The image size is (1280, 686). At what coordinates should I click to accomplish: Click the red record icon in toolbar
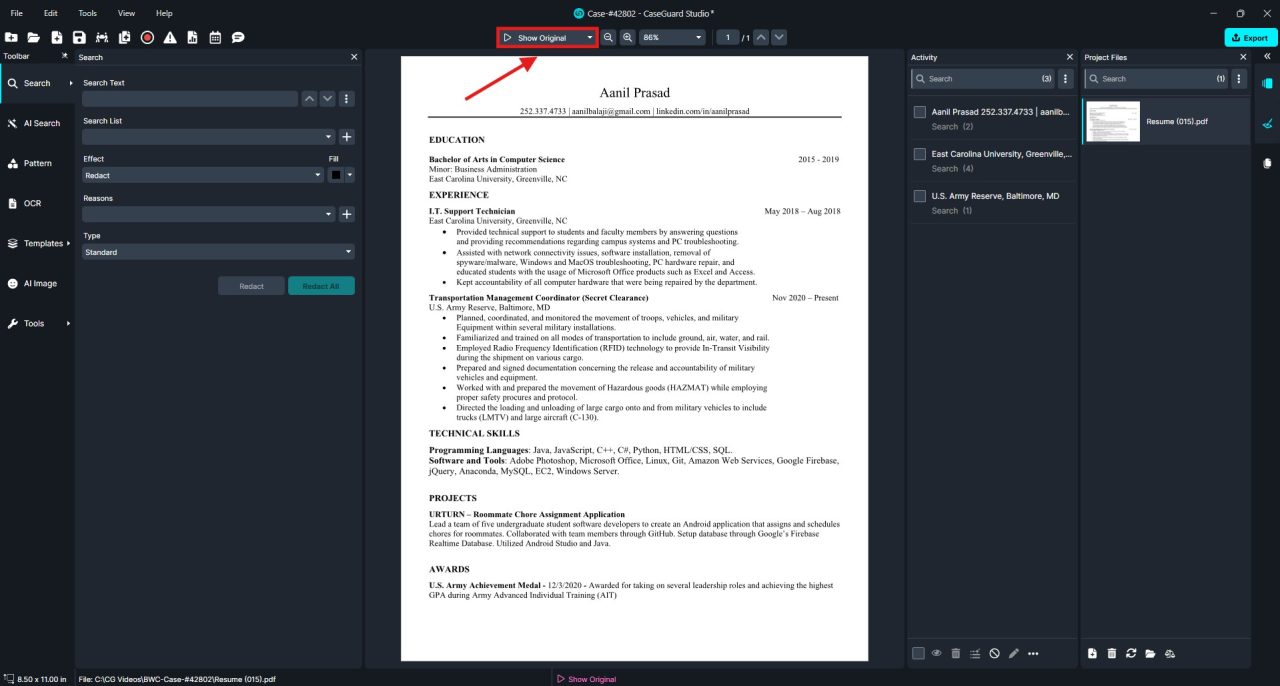(x=147, y=37)
